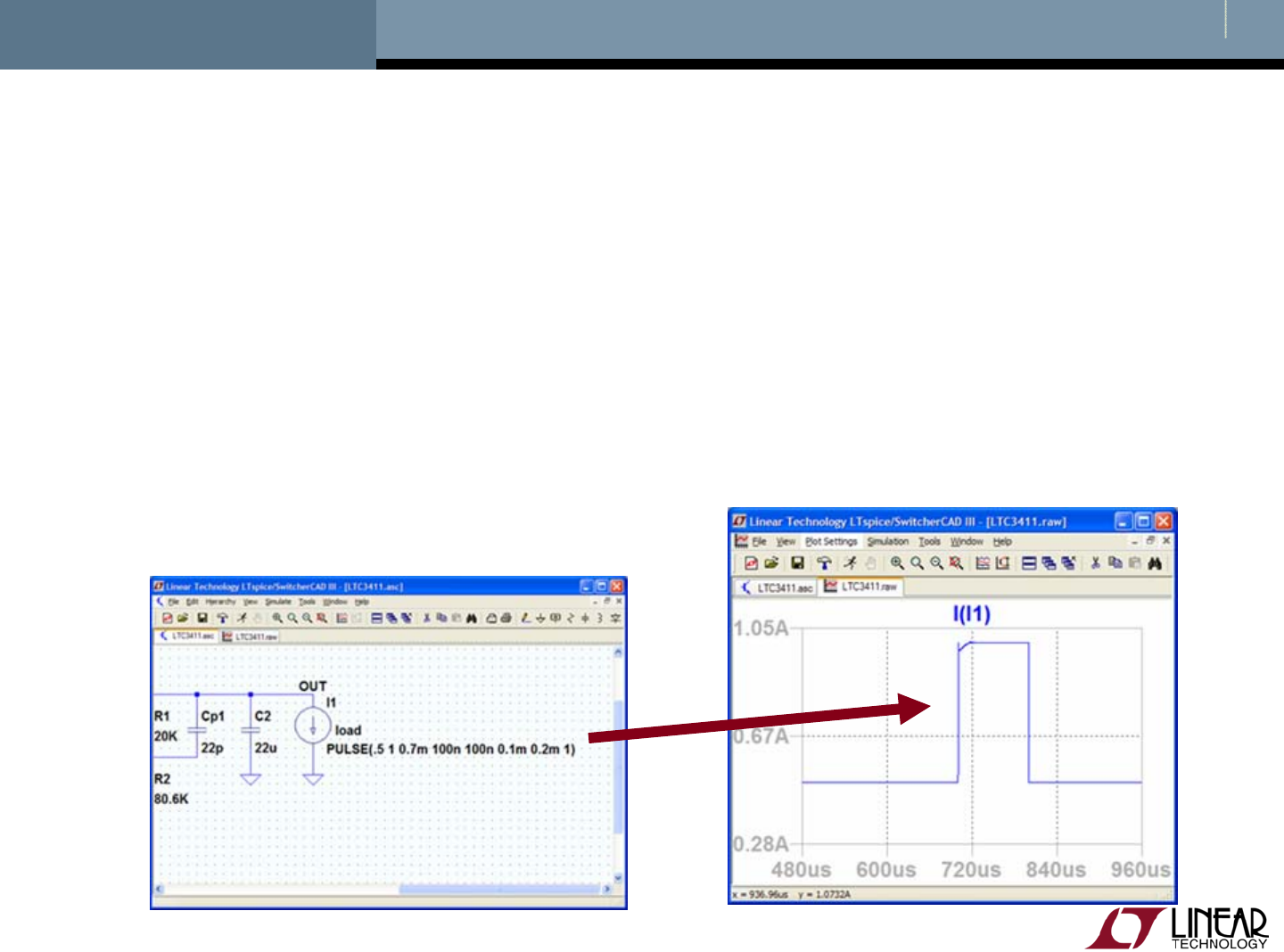Click the 22u value of capacitor C2
The height and width of the screenshot is (952, 1284).
pos(266,748)
